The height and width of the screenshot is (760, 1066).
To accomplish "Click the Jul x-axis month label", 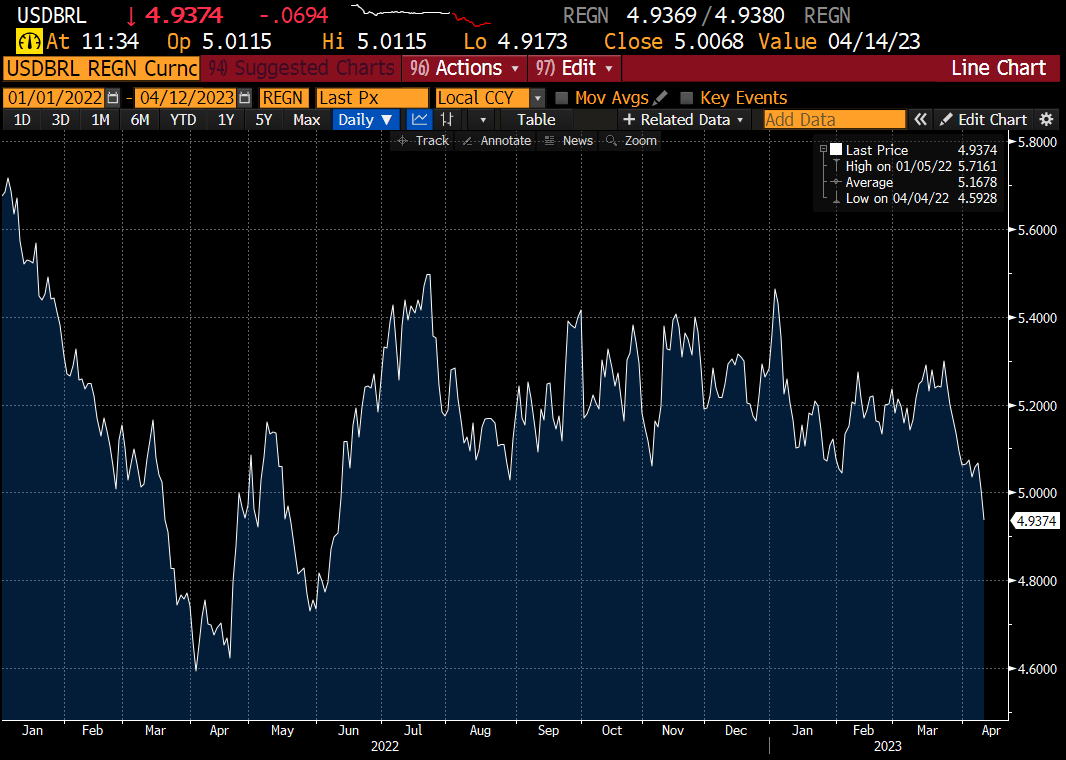I will 413,730.
